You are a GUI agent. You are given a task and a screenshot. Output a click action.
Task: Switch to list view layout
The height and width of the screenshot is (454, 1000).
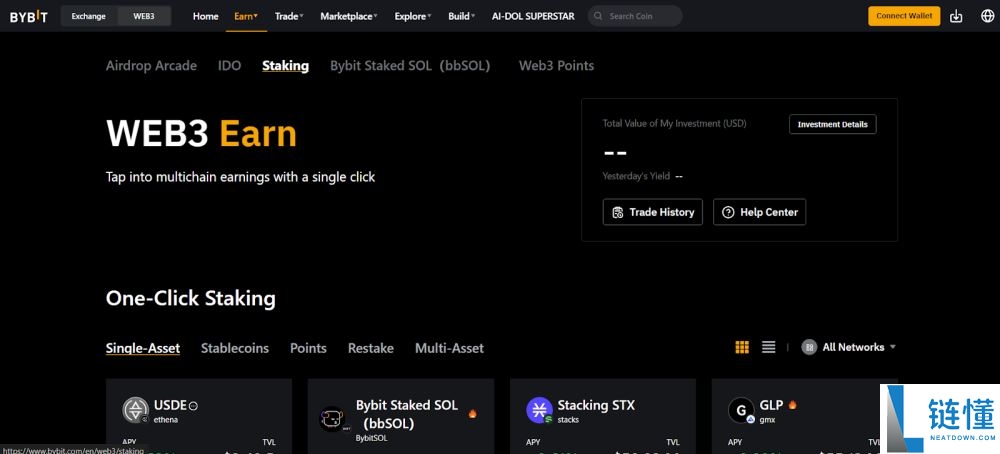pos(768,347)
